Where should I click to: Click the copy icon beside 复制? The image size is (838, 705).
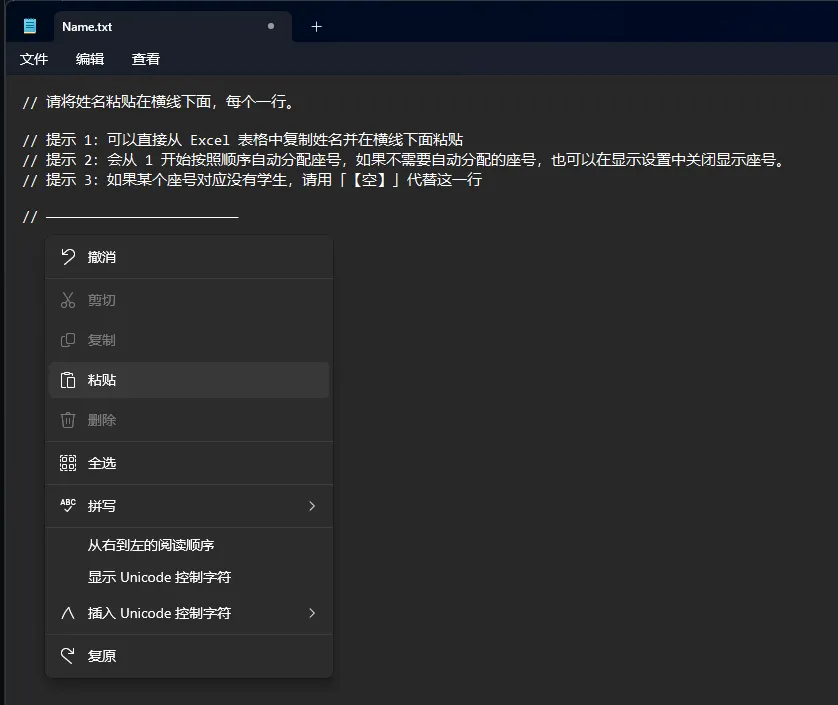[68, 340]
